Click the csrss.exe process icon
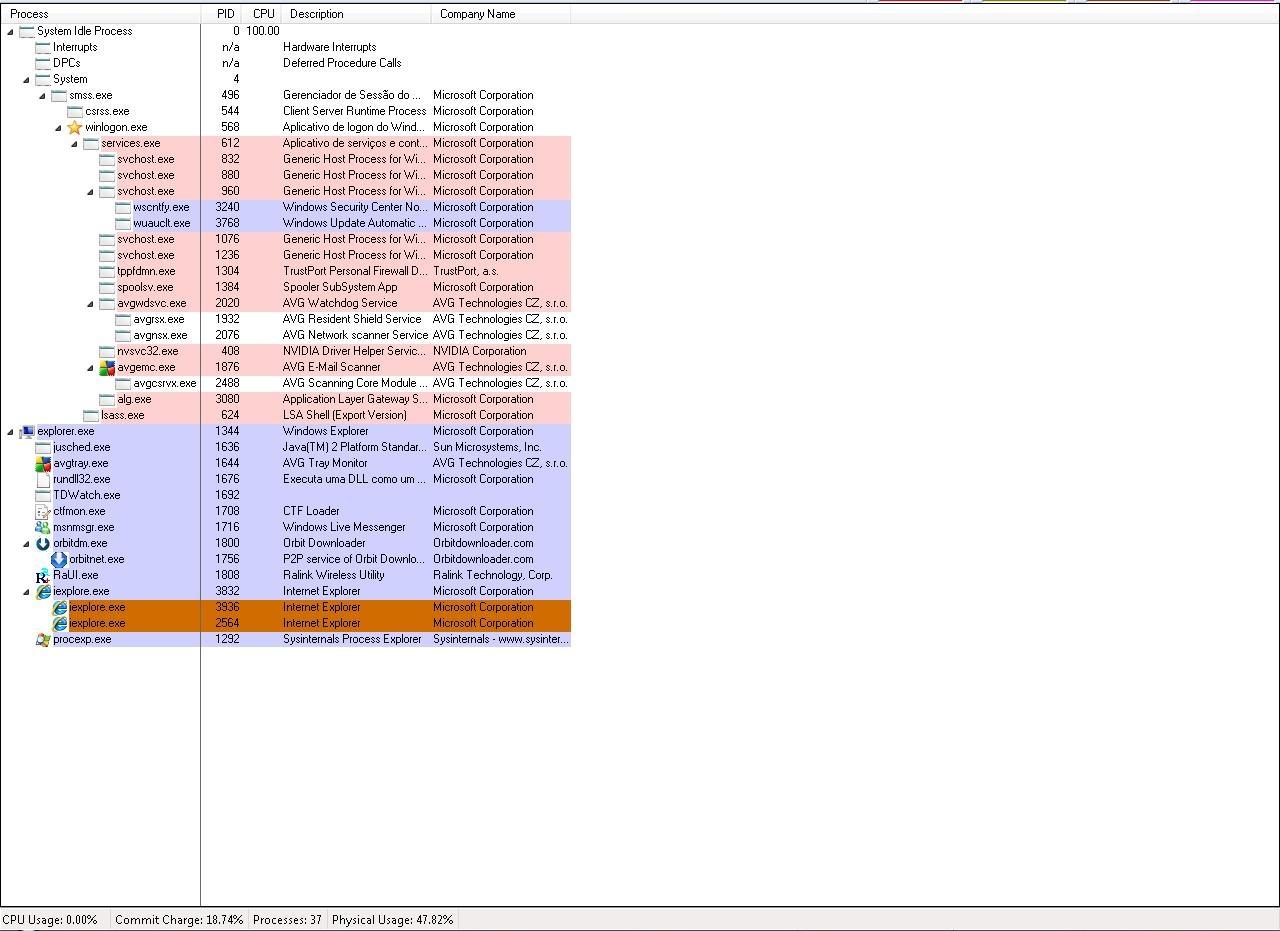 click(75, 111)
